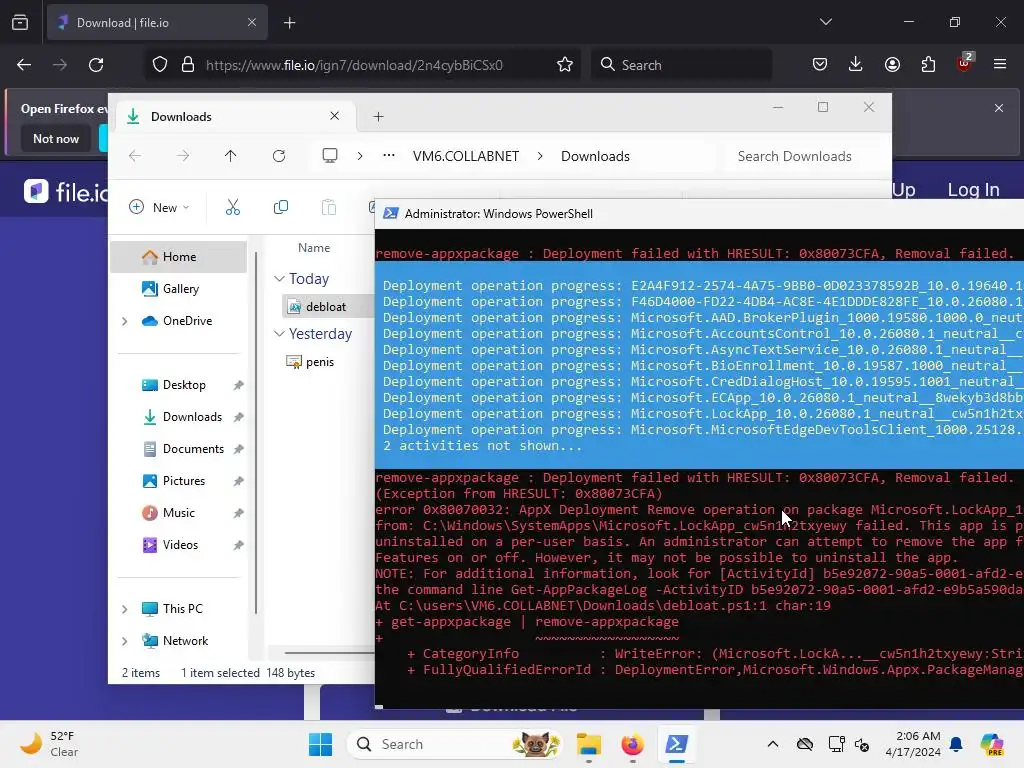Open a new Firefox tab
Screen dimensions: 1024x768
point(289,23)
